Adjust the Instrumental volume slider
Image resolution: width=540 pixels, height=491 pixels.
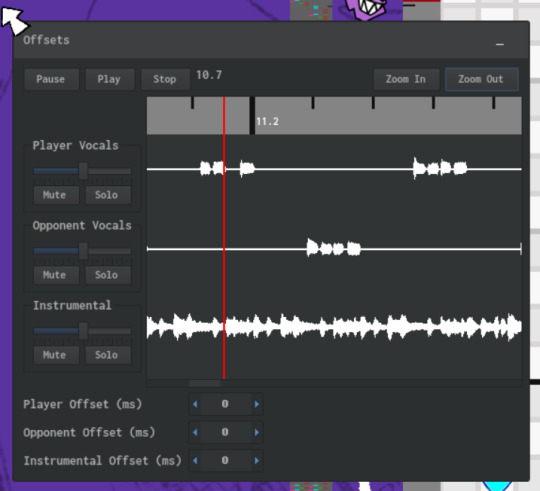(82, 331)
